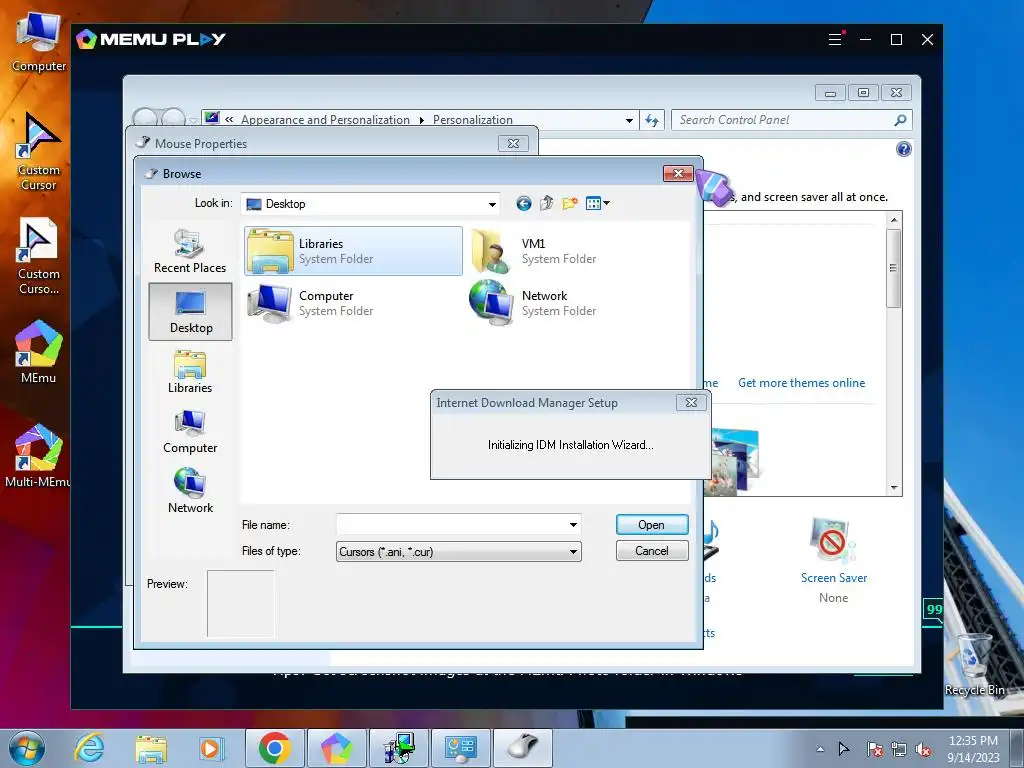The width and height of the screenshot is (1024, 768).
Task: Switch to IDM setup taskbar item
Action: tap(398, 748)
